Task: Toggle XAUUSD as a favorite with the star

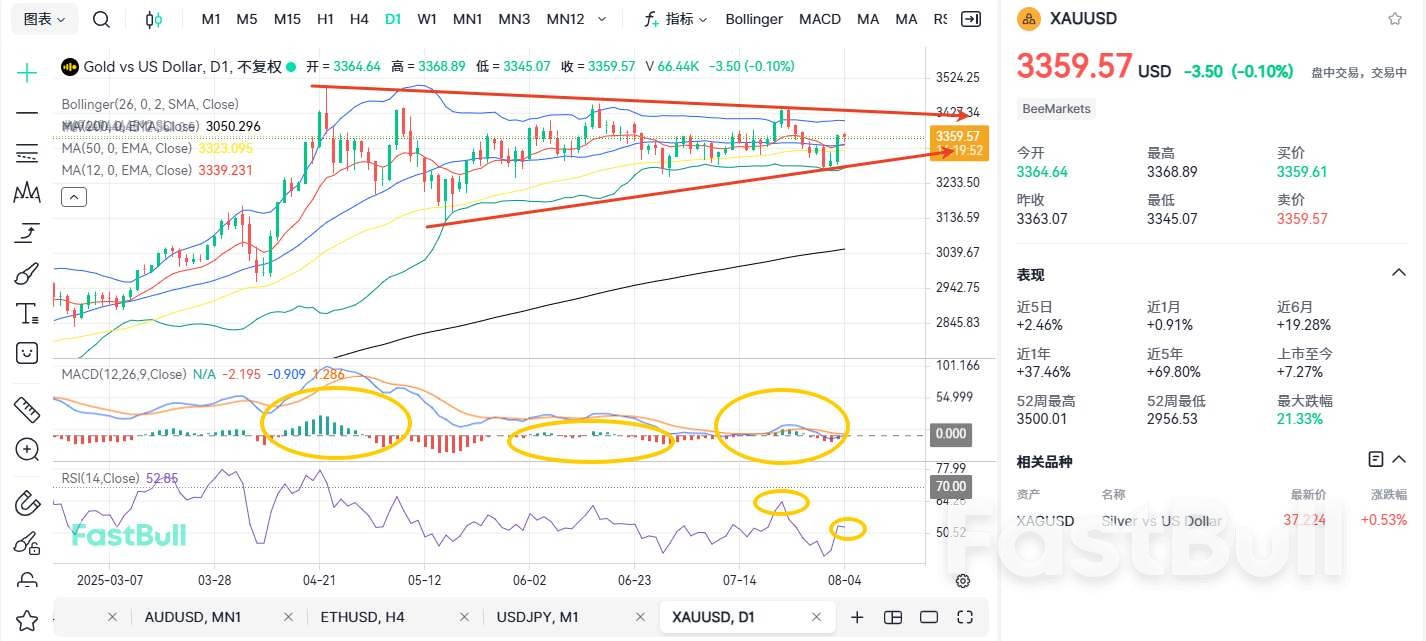Action: pos(1394,18)
